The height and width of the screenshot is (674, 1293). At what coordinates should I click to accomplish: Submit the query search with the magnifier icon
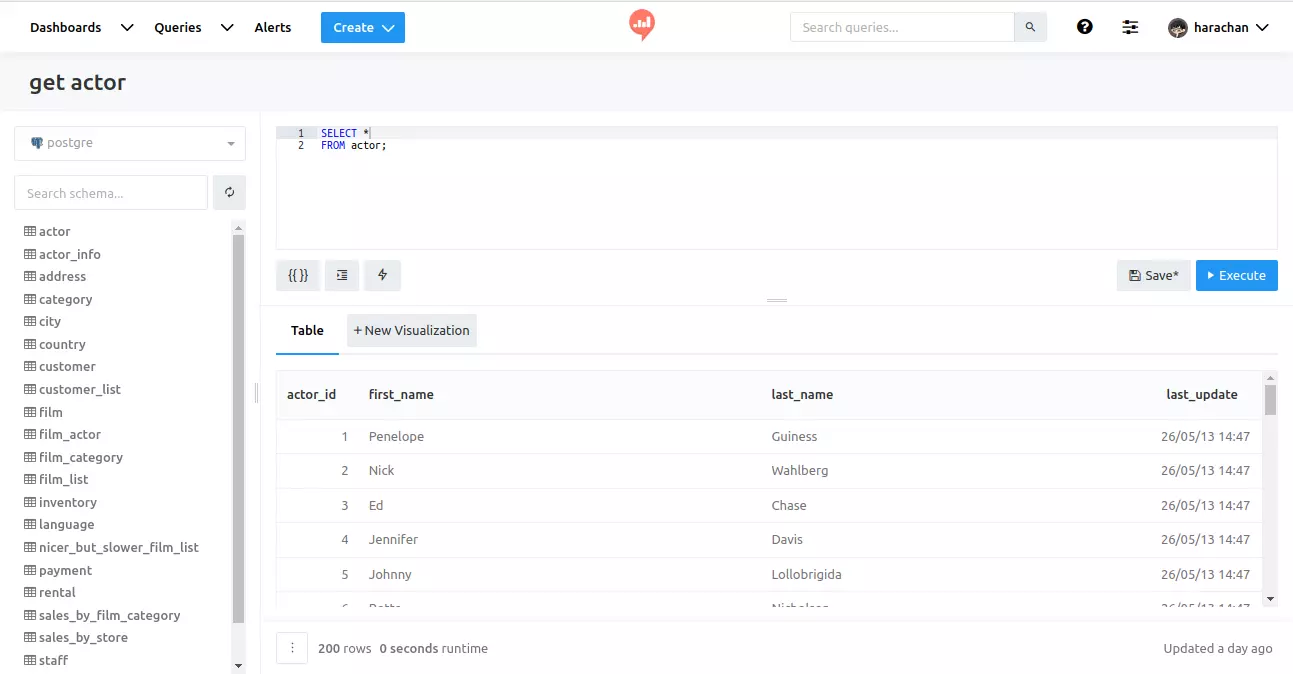pos(1030,27)
